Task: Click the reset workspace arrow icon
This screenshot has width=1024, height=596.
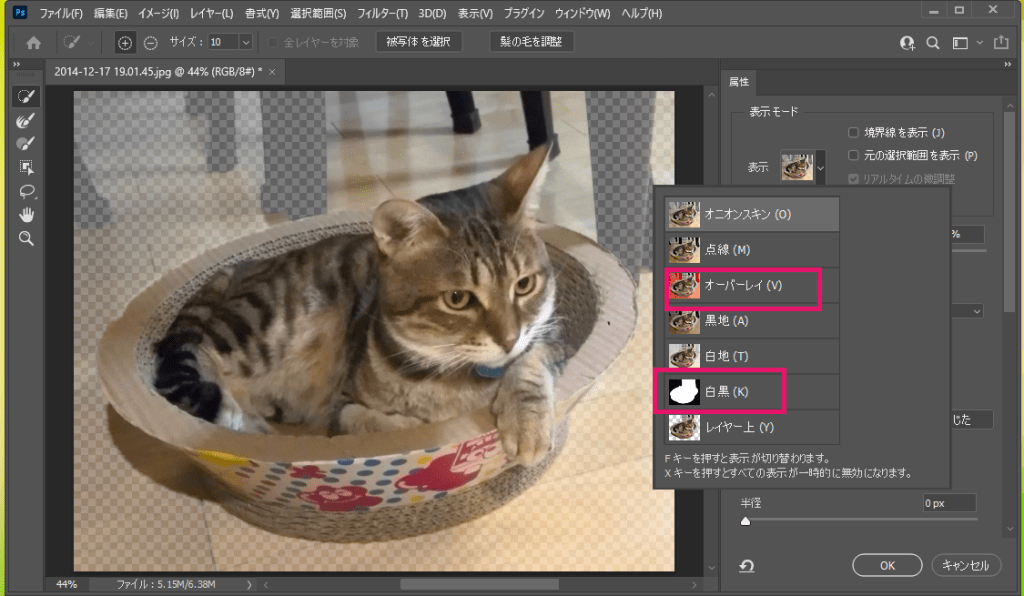Action: pos(746,566)
